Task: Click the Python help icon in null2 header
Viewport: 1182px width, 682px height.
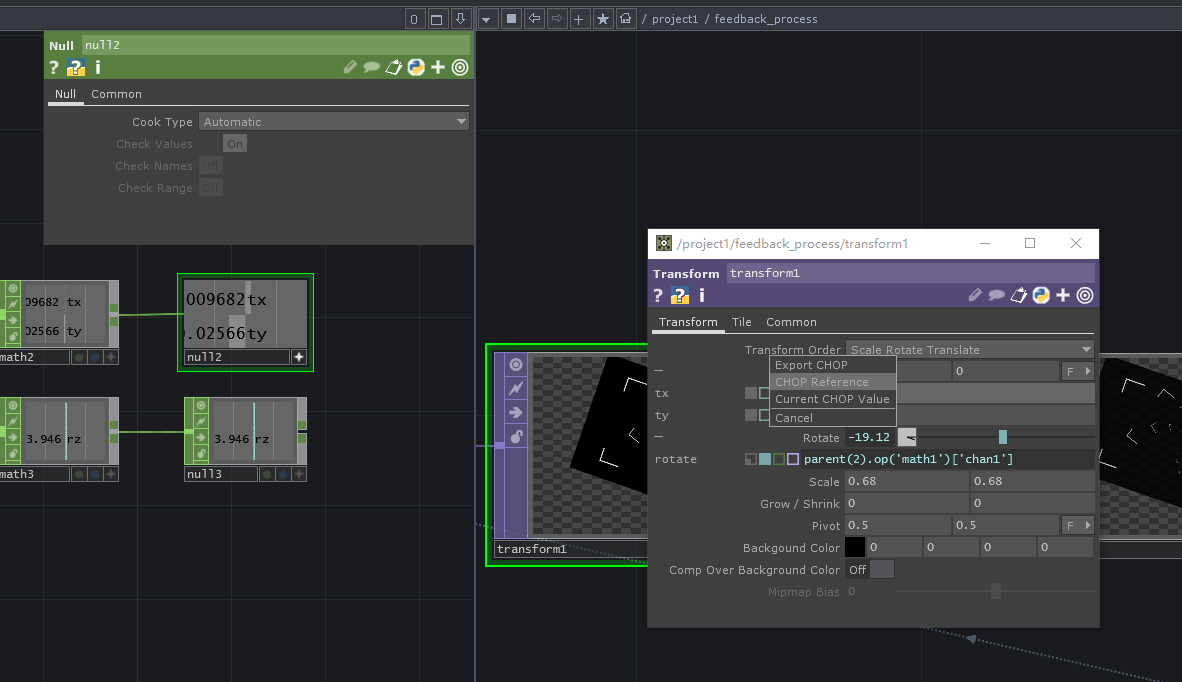Action: 75,67
